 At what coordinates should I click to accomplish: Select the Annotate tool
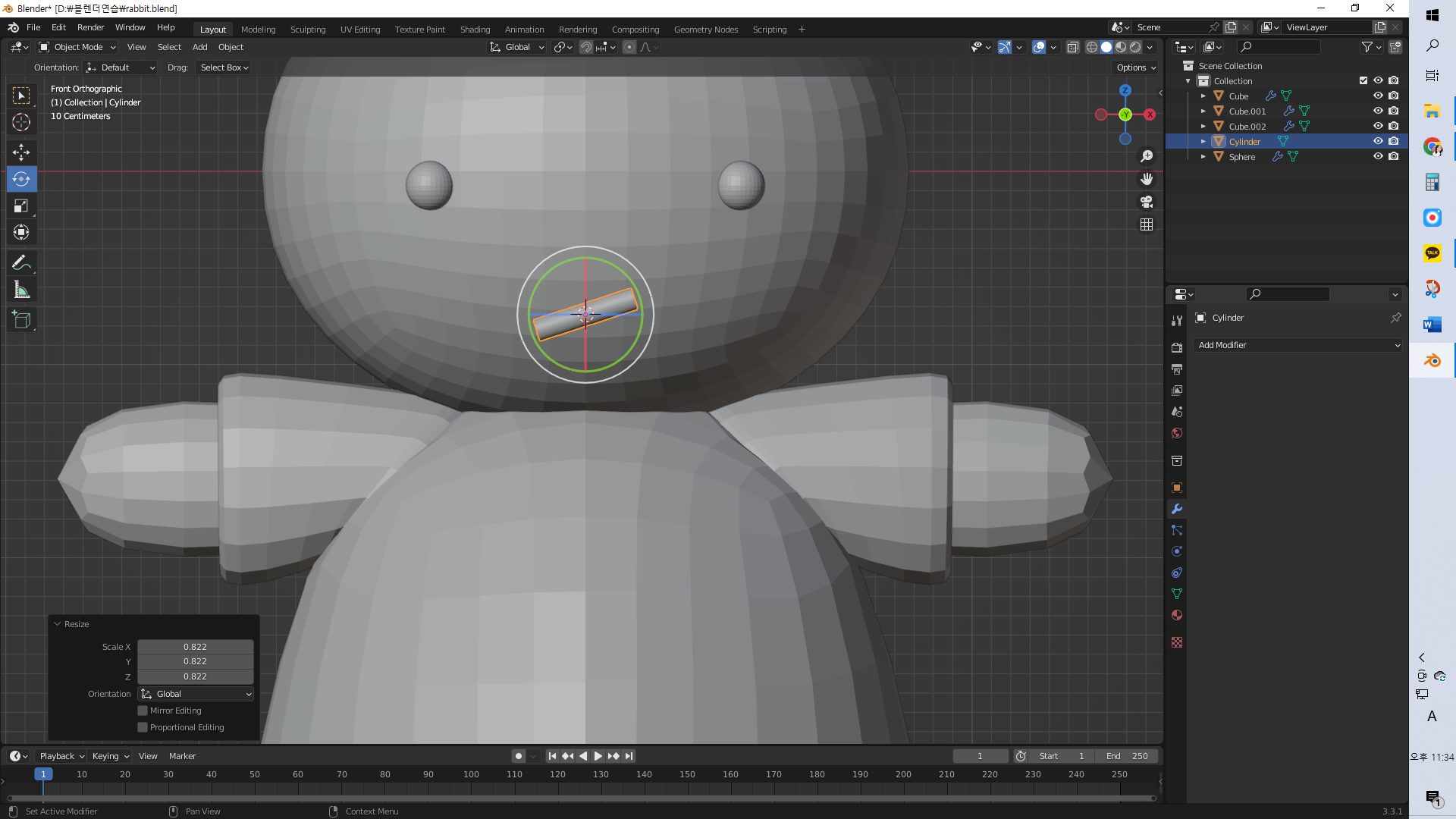click(21, 263)
